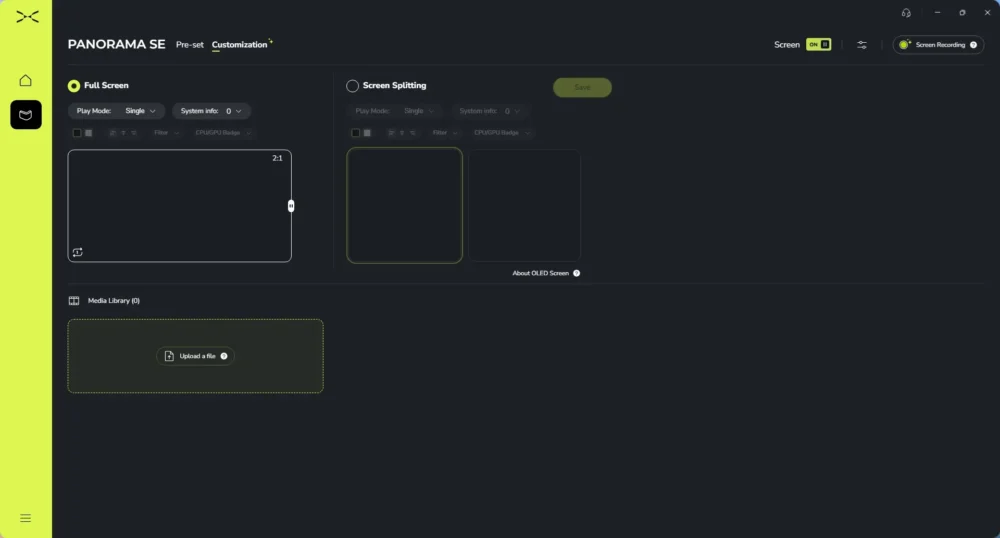The height and width of the screenshot is (538, 1000).
Task: Click left-align icon under Screen Splitting
Action: coord(391,133)
